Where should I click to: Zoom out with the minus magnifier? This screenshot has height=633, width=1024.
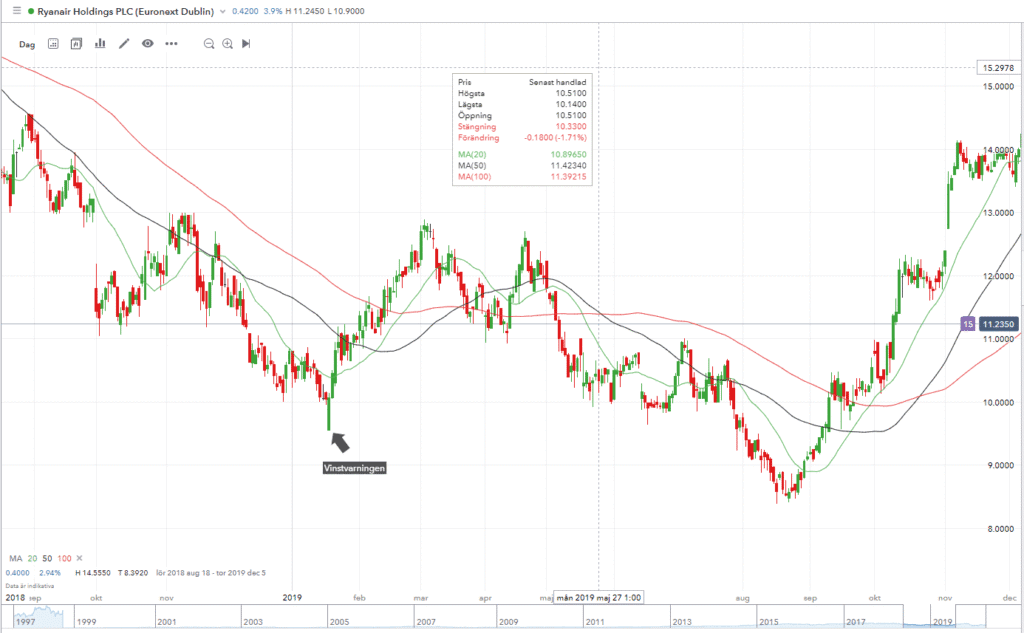(209, 44)
